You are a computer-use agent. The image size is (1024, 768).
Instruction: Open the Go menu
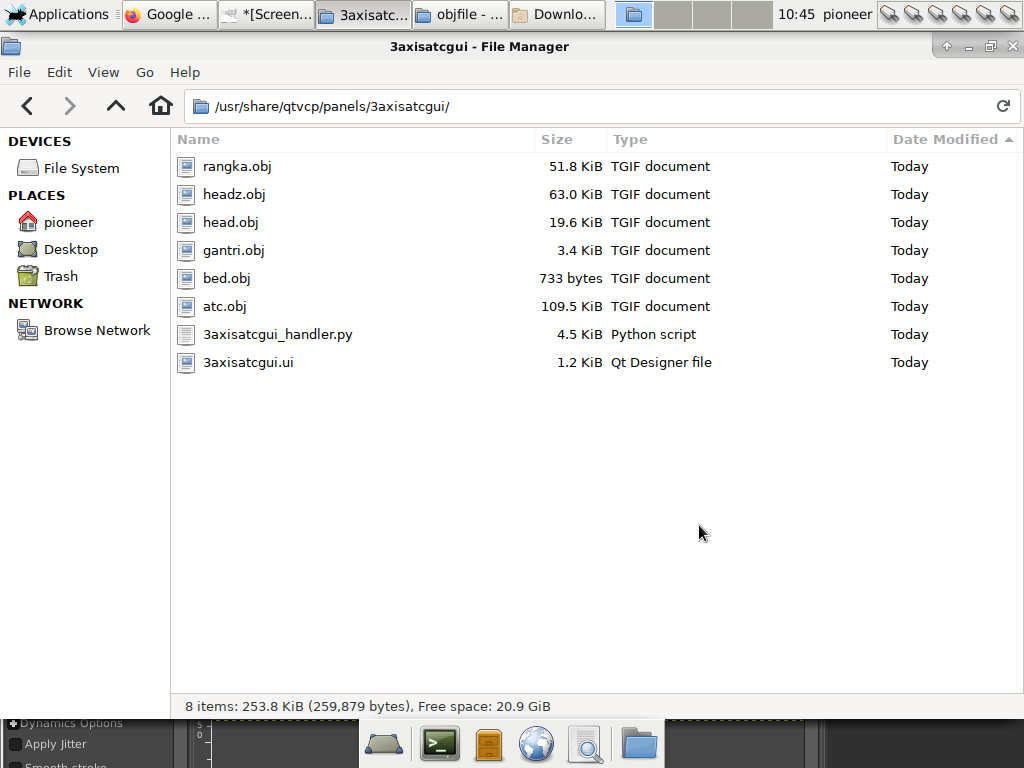coord(145,72)
